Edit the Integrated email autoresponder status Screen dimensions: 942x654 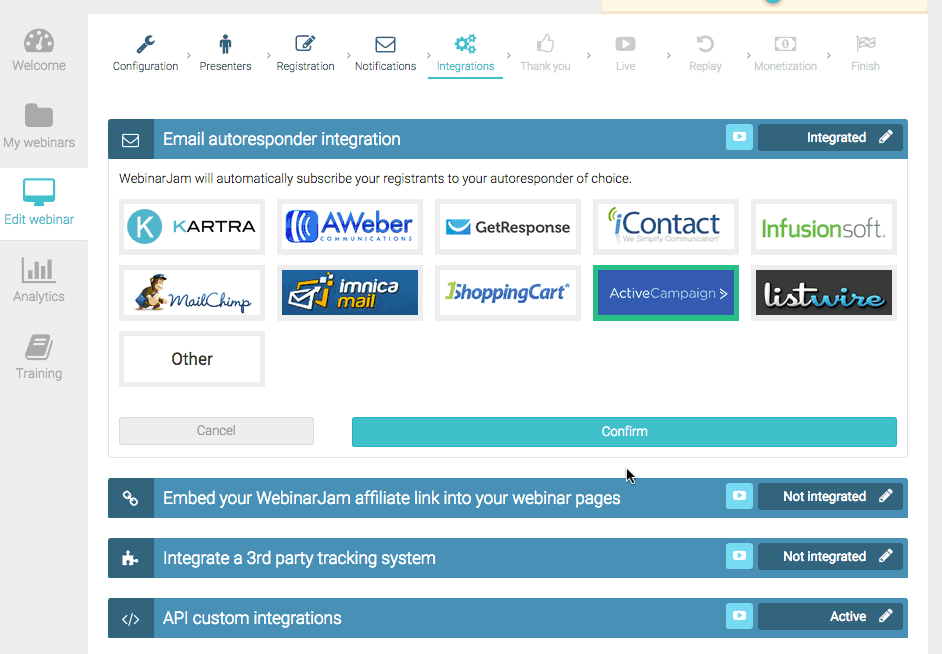(830, 138)
